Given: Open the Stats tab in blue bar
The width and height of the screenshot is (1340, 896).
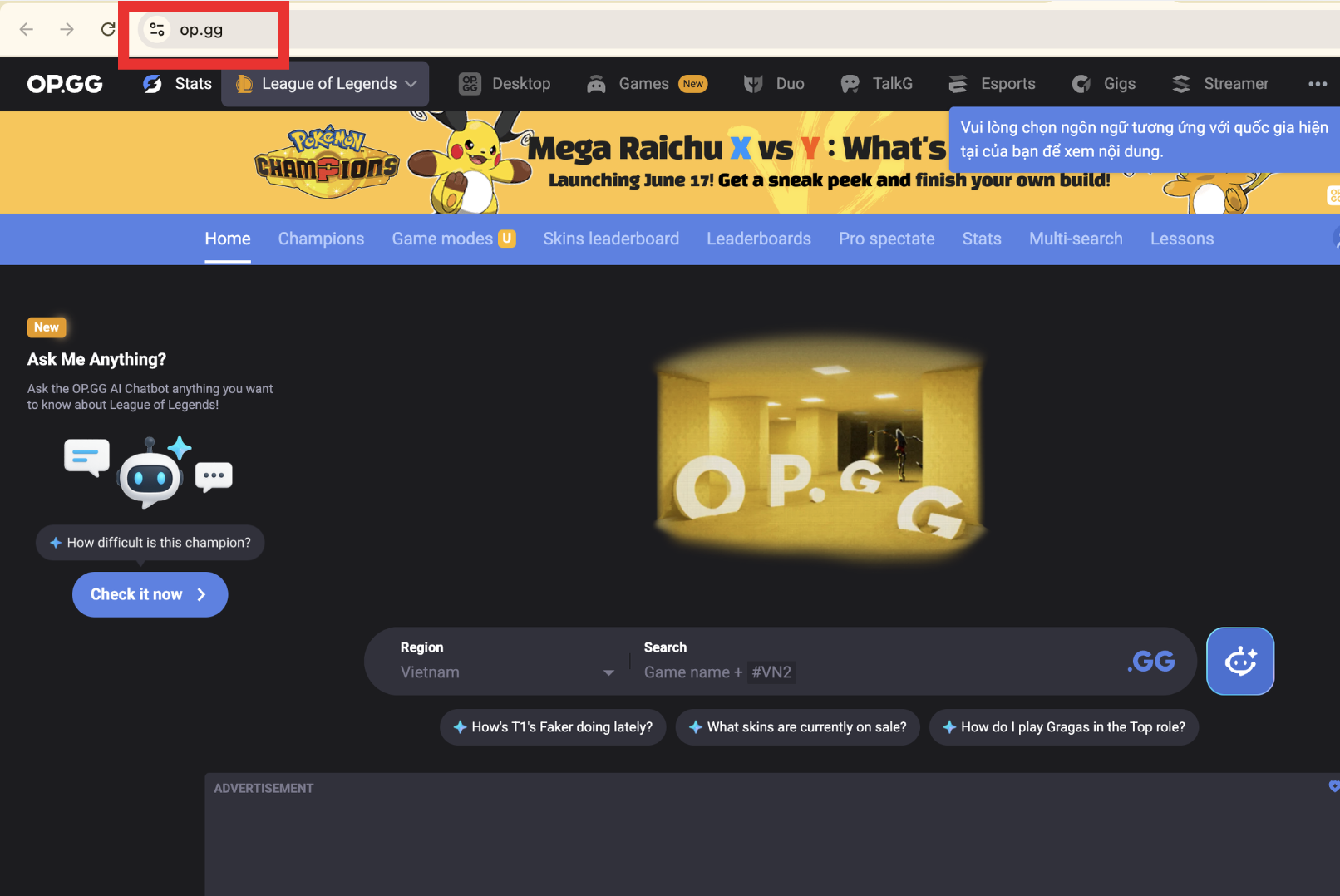Looking at the screenshot, I should (x=982, y=239).
